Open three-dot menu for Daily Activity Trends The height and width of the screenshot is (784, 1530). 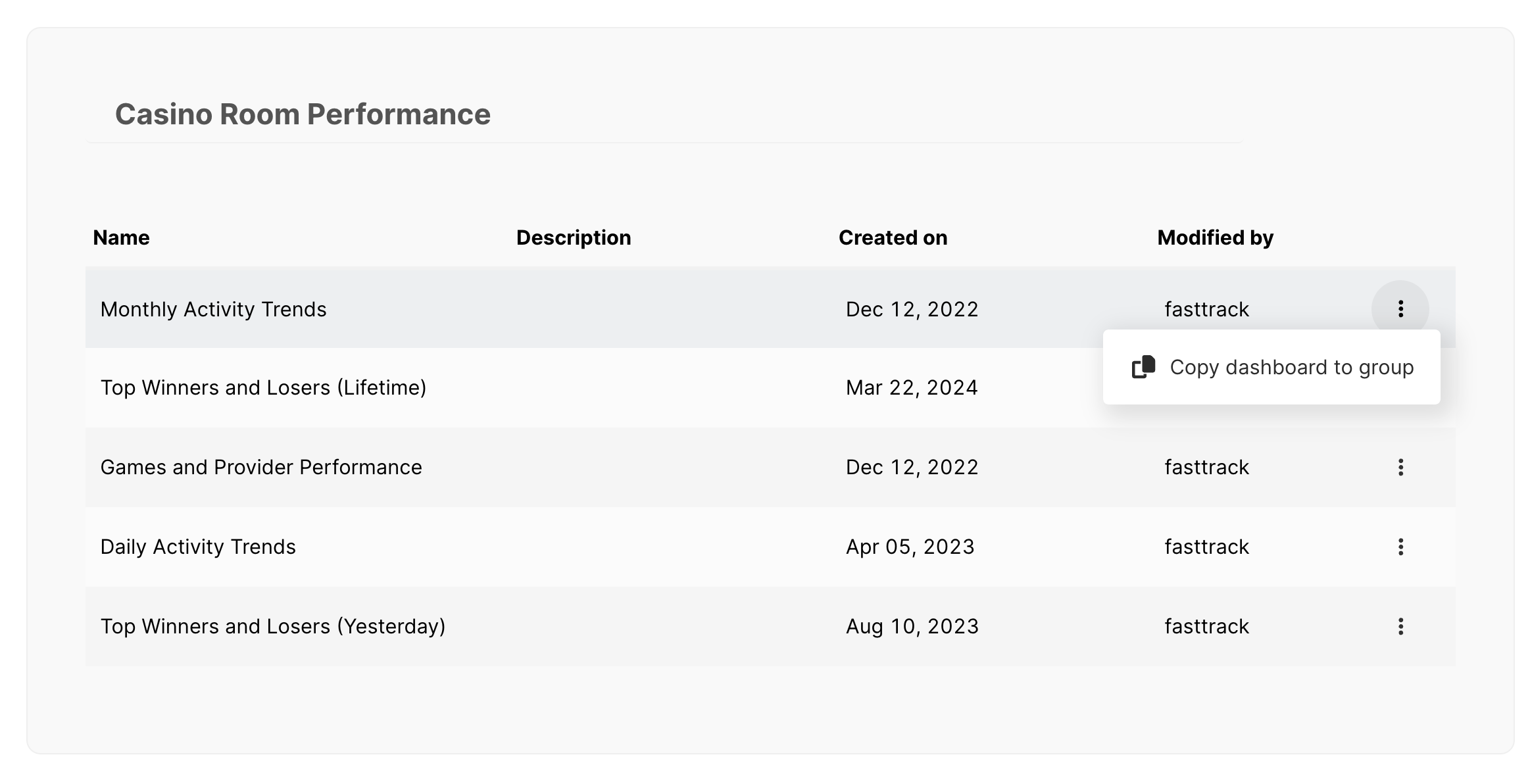[1400, 547]
